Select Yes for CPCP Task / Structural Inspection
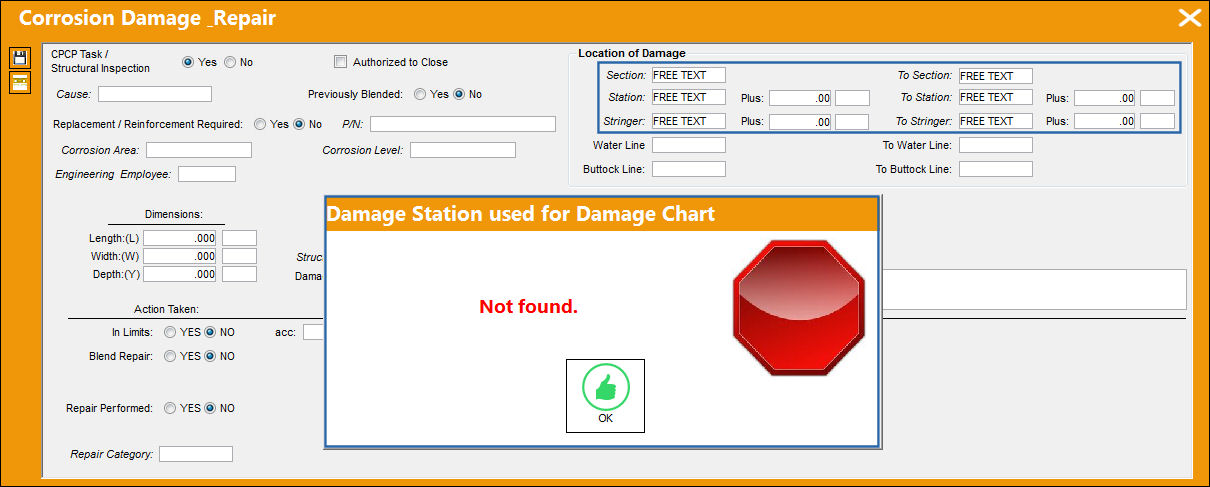Image resolution: width=1210 pixels, height=487 pixels. point(188,62)
